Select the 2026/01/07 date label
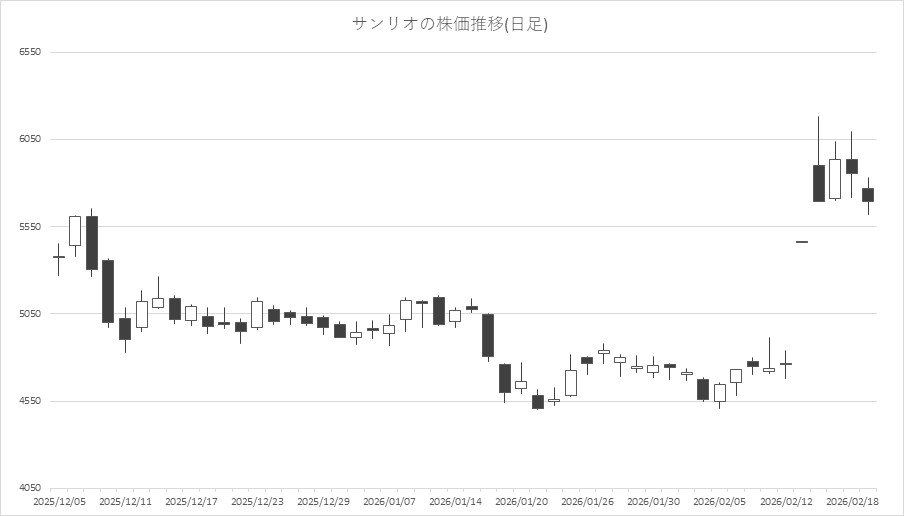The image size is (904, 516). pos(389,501)
